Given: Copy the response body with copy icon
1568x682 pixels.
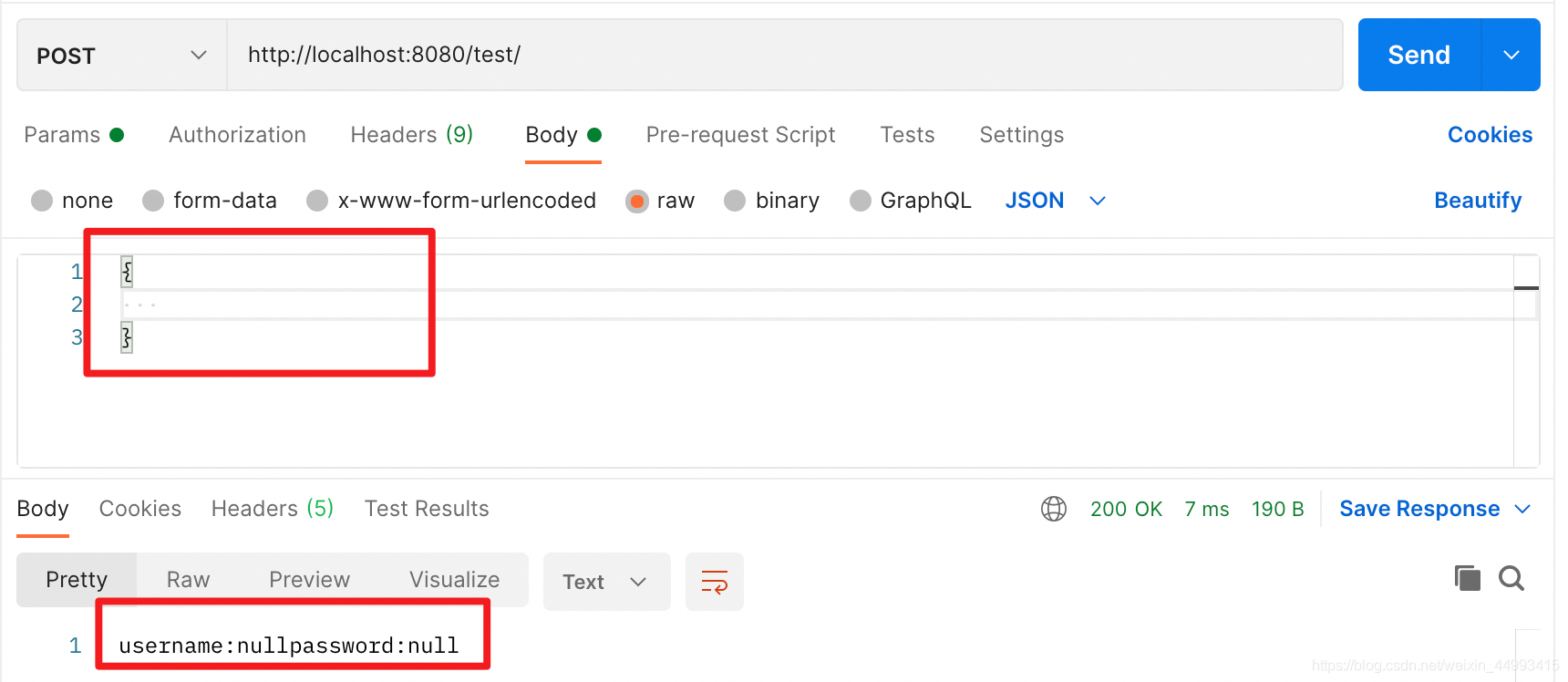Looking at the screenshot, I should pyautogui.click(x=1467, y=578).
